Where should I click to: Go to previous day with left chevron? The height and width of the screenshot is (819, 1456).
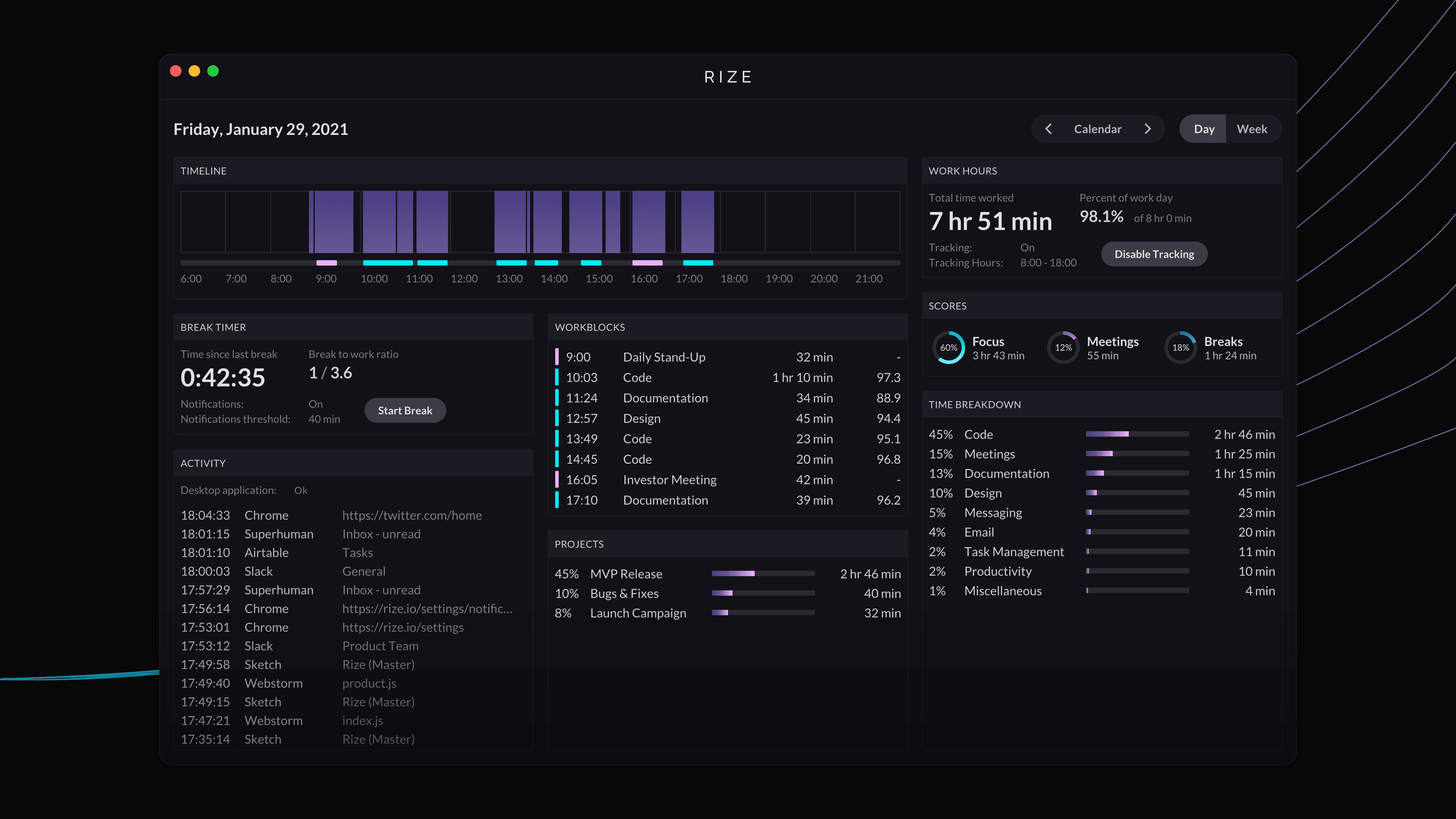click(1048, 129)
